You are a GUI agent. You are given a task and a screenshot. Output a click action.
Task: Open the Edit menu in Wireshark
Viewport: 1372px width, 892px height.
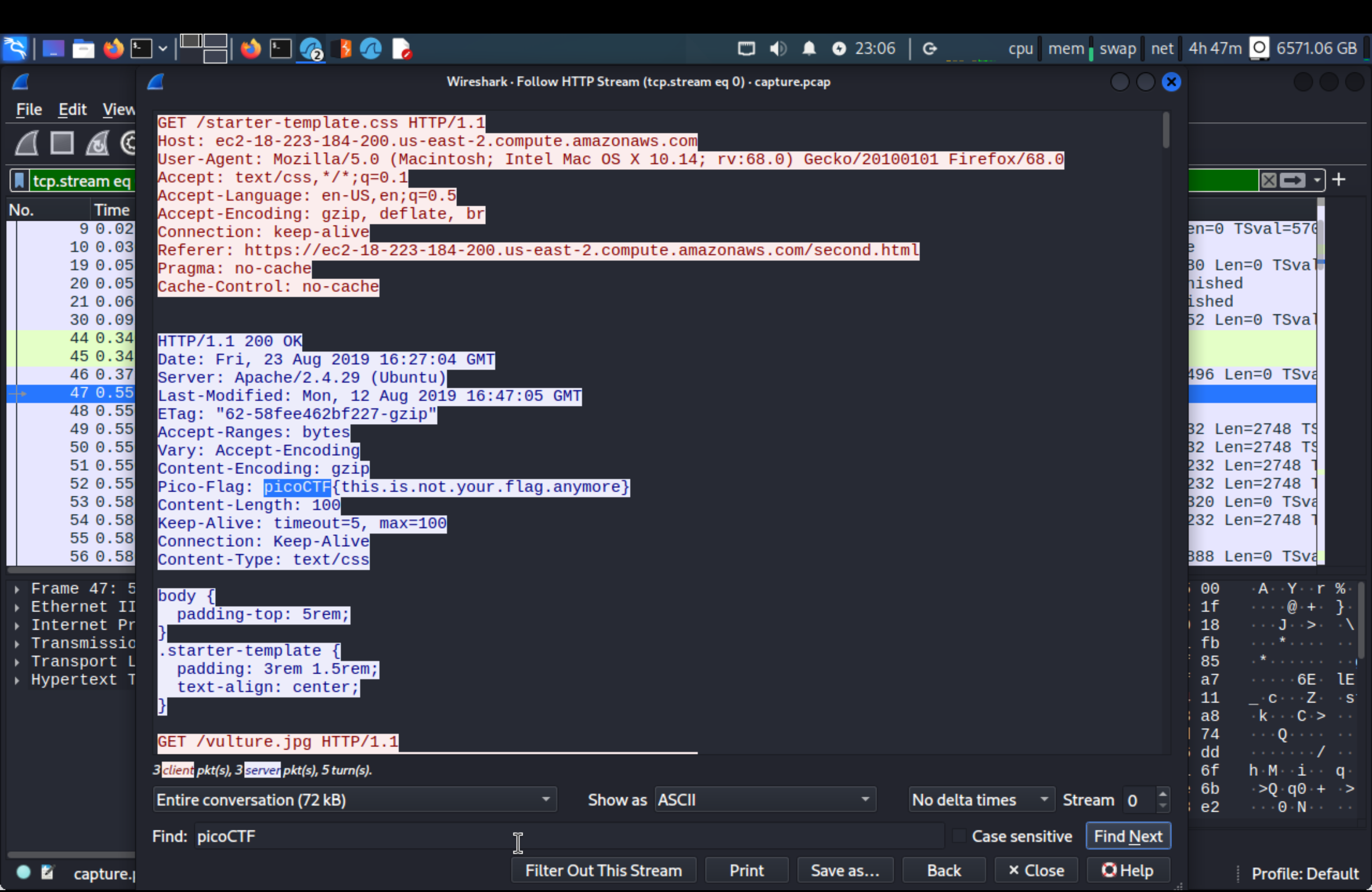73,109
